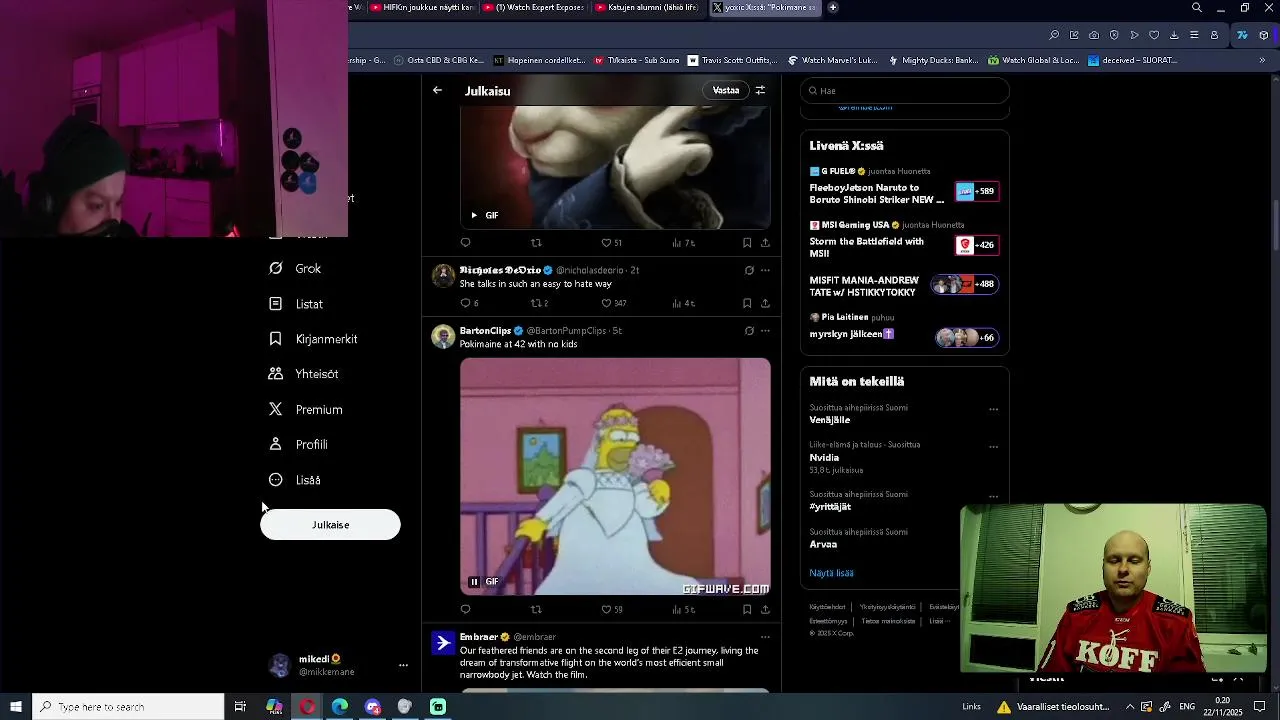Open trending topic Venäjälle
Viewport: 1280px width, 720px height.
(x=830, y=420)
